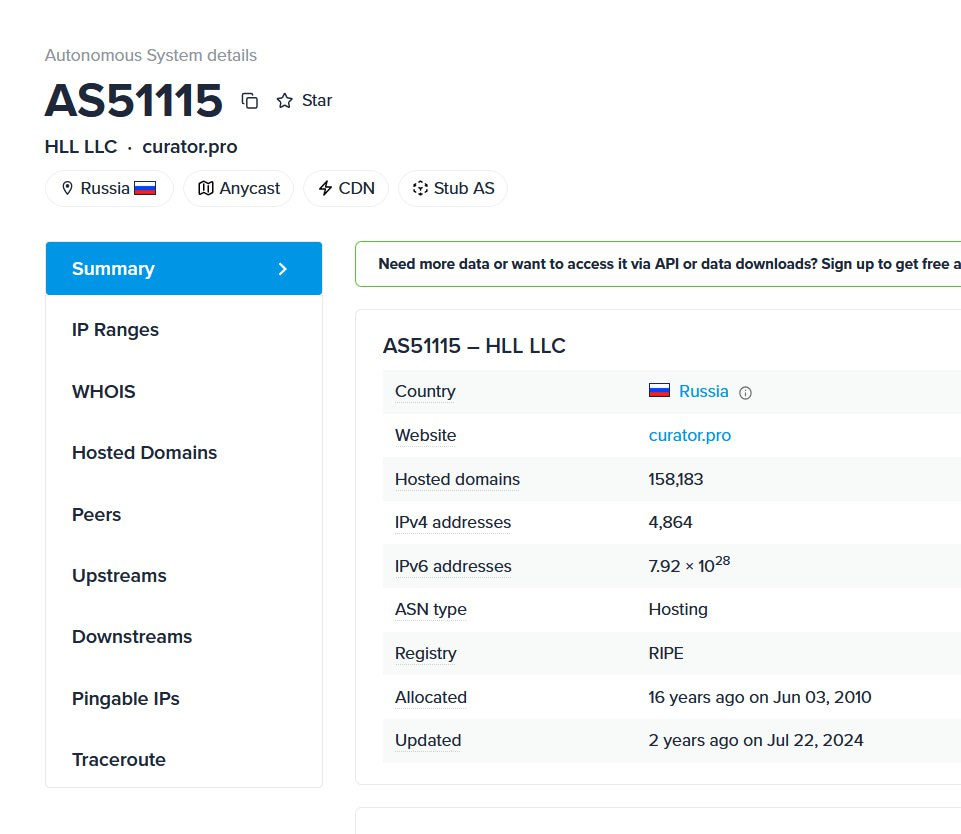Open the Downstreams section

pos(132,637)
